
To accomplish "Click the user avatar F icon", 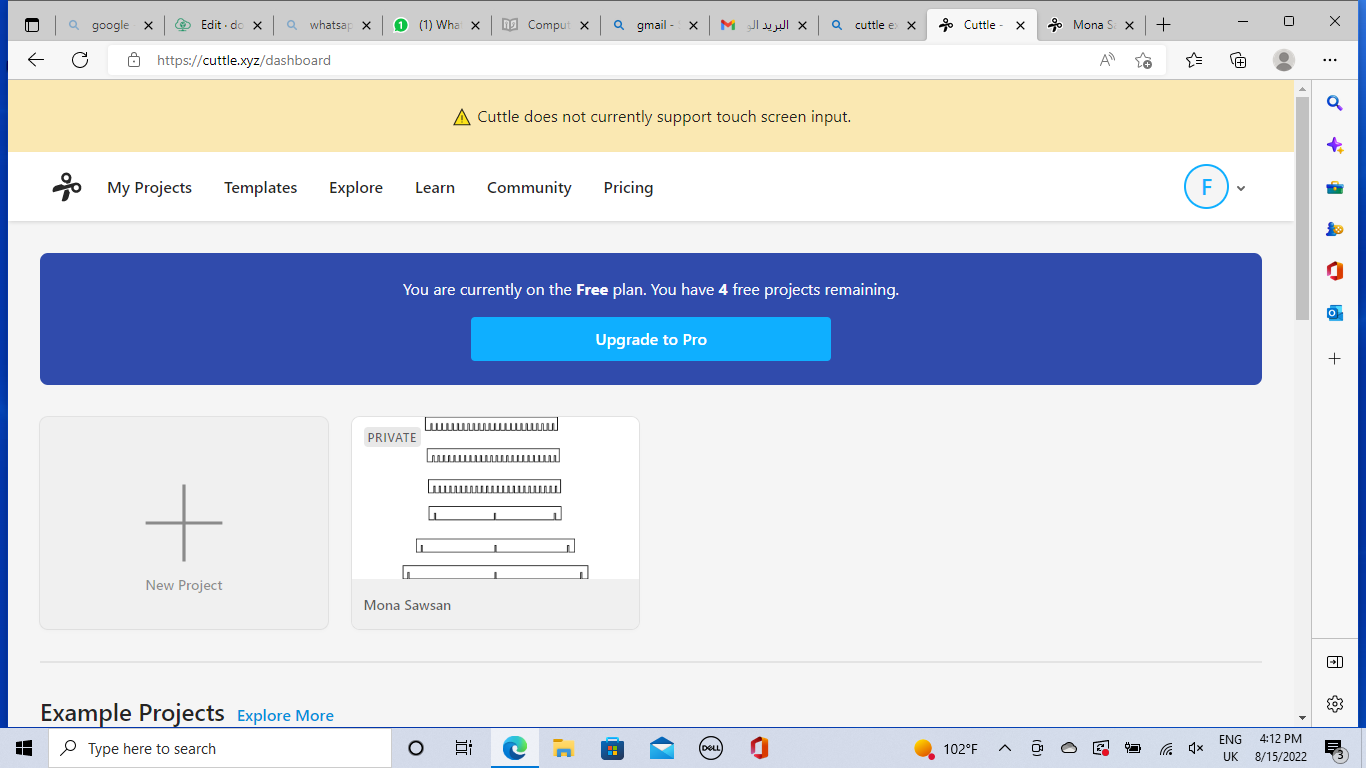I will [x=1205, y=187].
